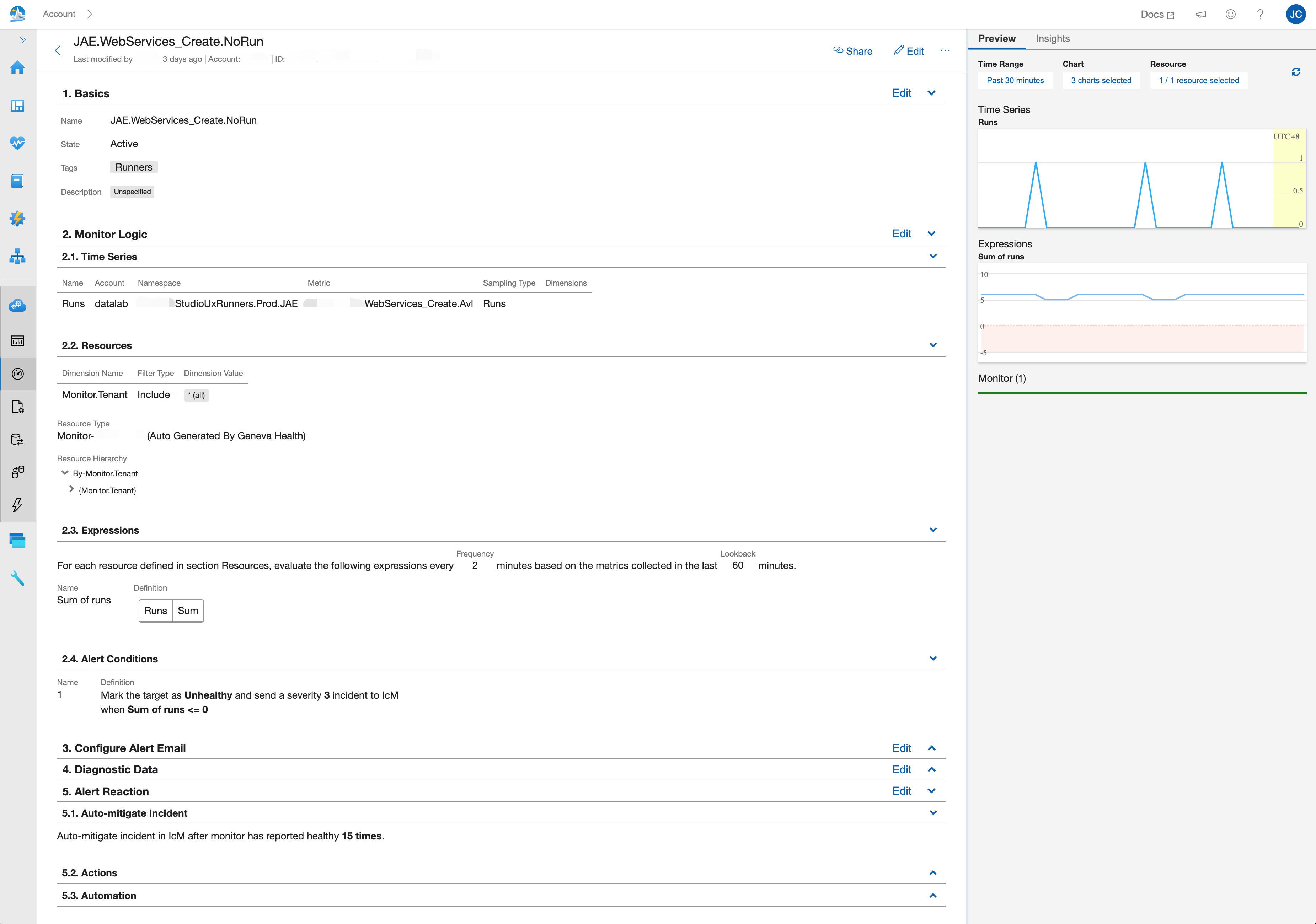Click the back arrow beside the monitor title
This screenshot has height=924, width=1316.
point(57,50)
